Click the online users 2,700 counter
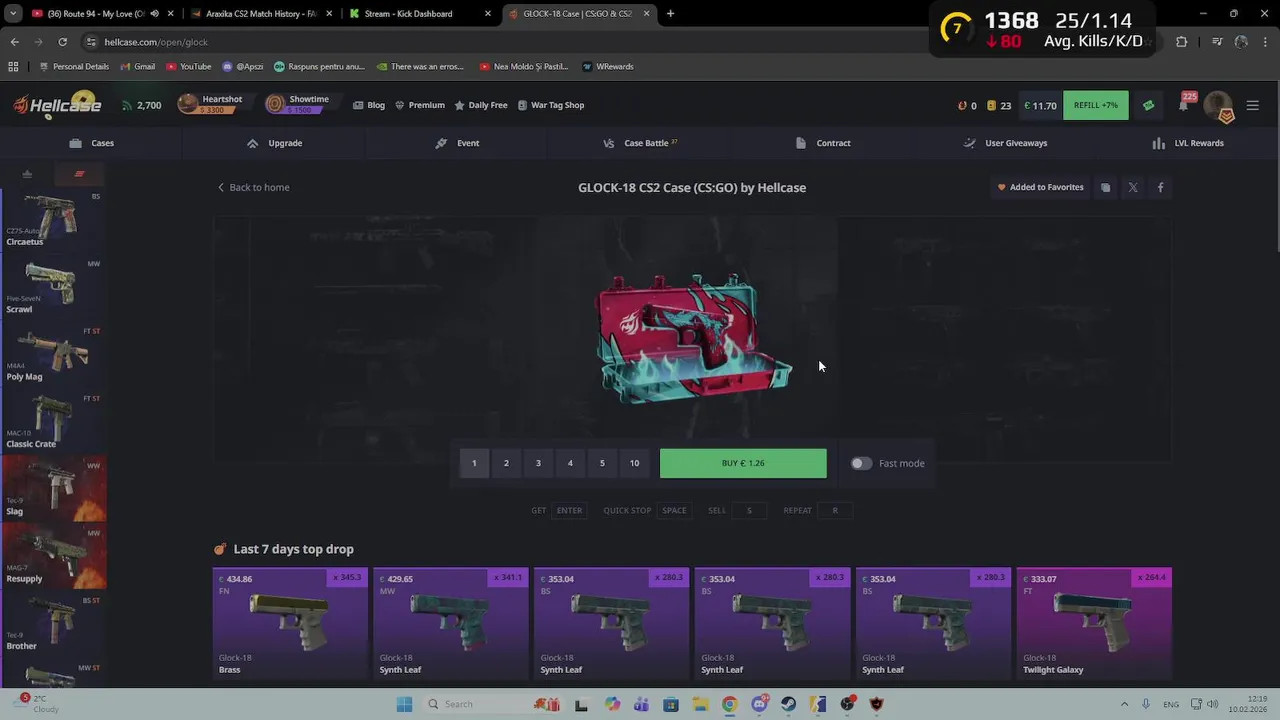Viewport: 1280px width, 720px height. [141, 105]
